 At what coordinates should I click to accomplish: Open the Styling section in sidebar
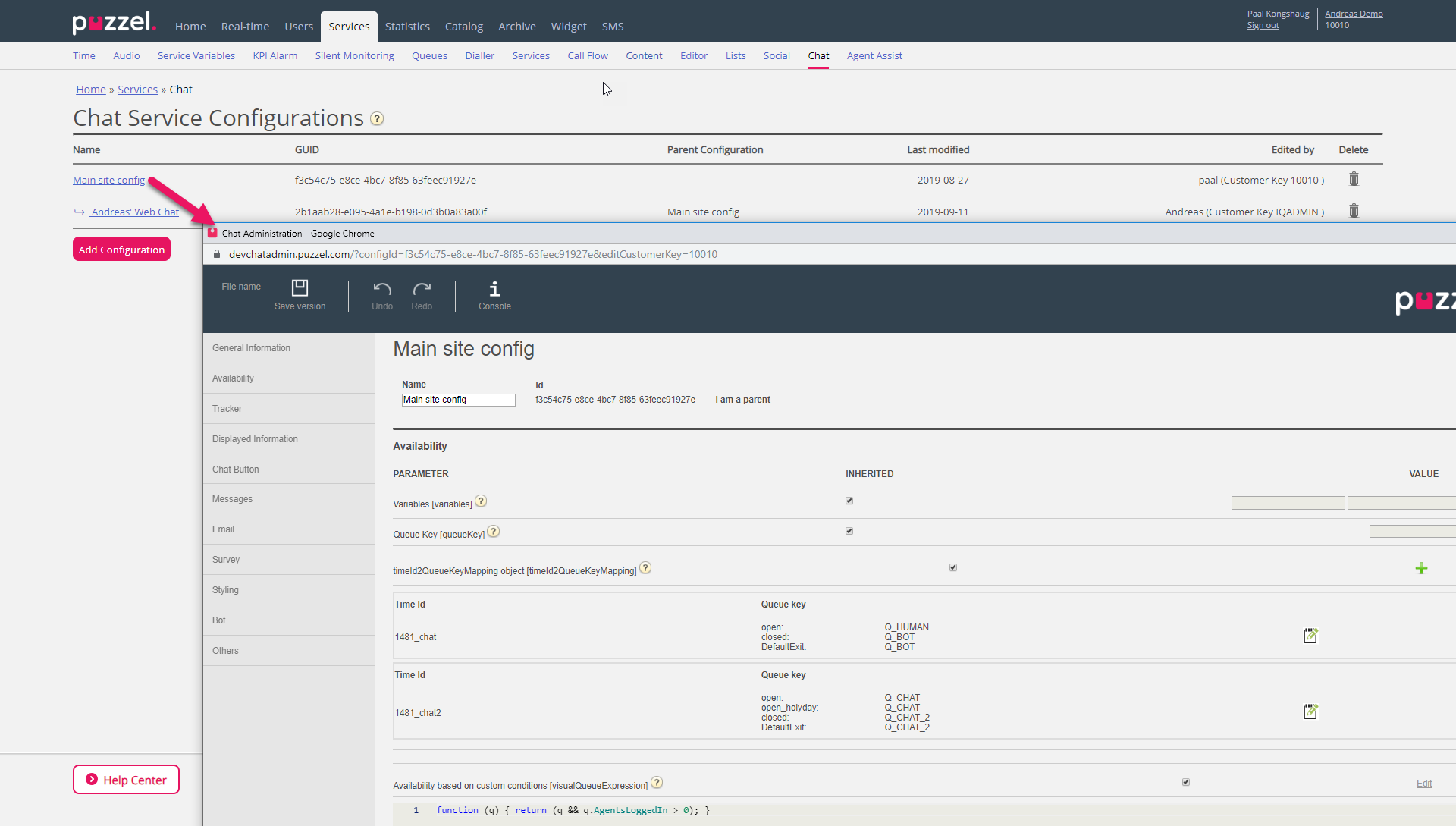click(x=225, y=590)
